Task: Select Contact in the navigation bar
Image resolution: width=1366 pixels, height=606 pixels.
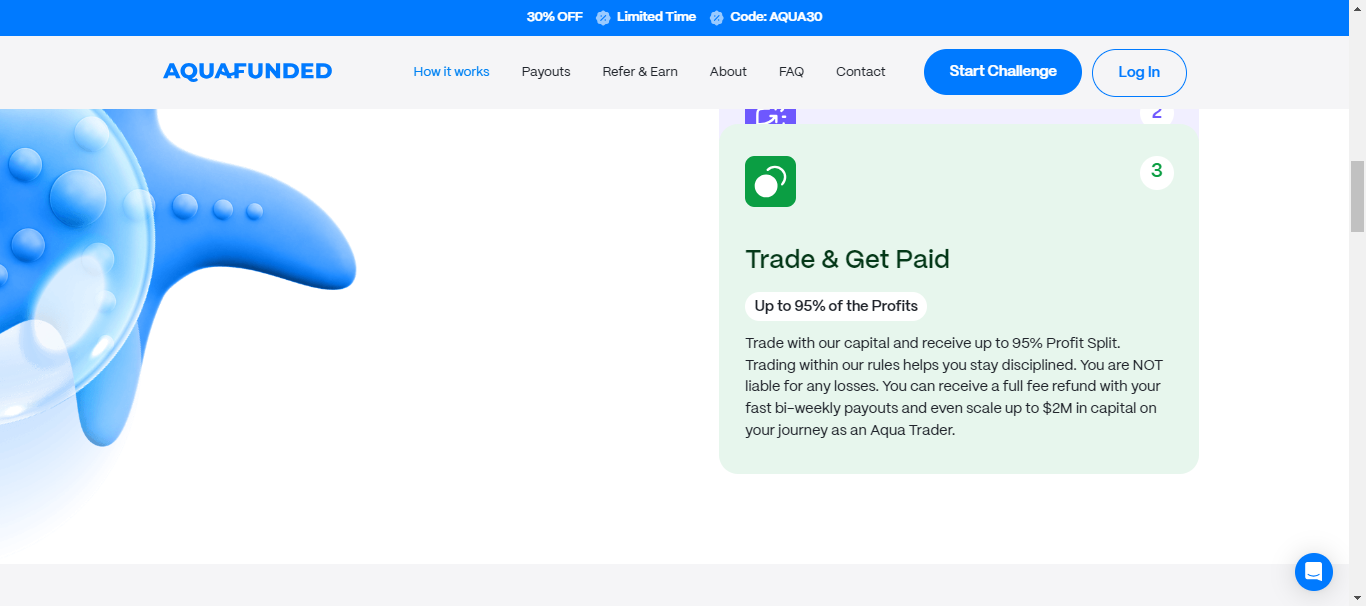Action: [x=860, y=71]
